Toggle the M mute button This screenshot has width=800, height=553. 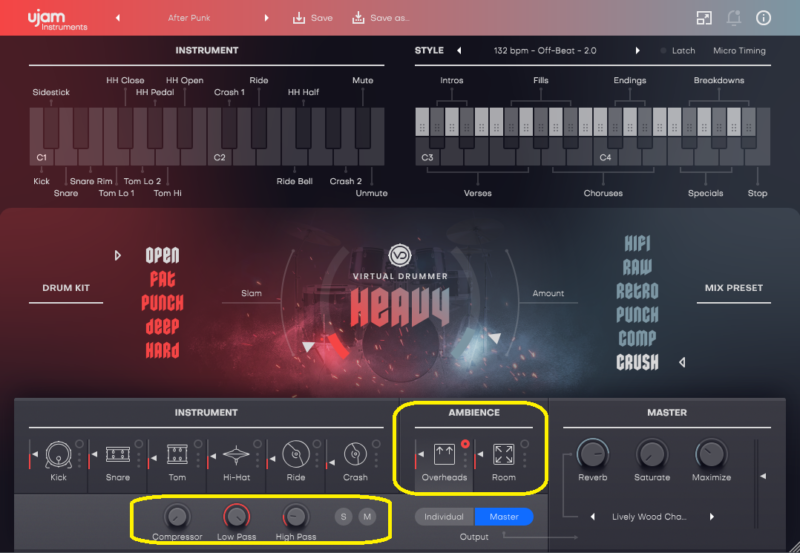pyautogui.click(x=367, y=516)
